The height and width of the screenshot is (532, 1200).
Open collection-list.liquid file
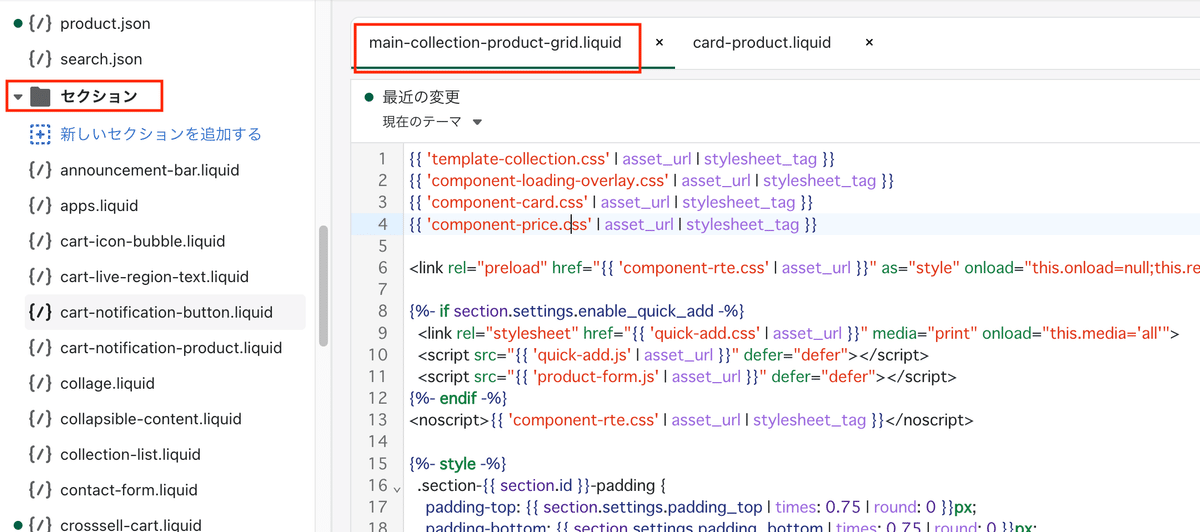click(x=130, y=455)
